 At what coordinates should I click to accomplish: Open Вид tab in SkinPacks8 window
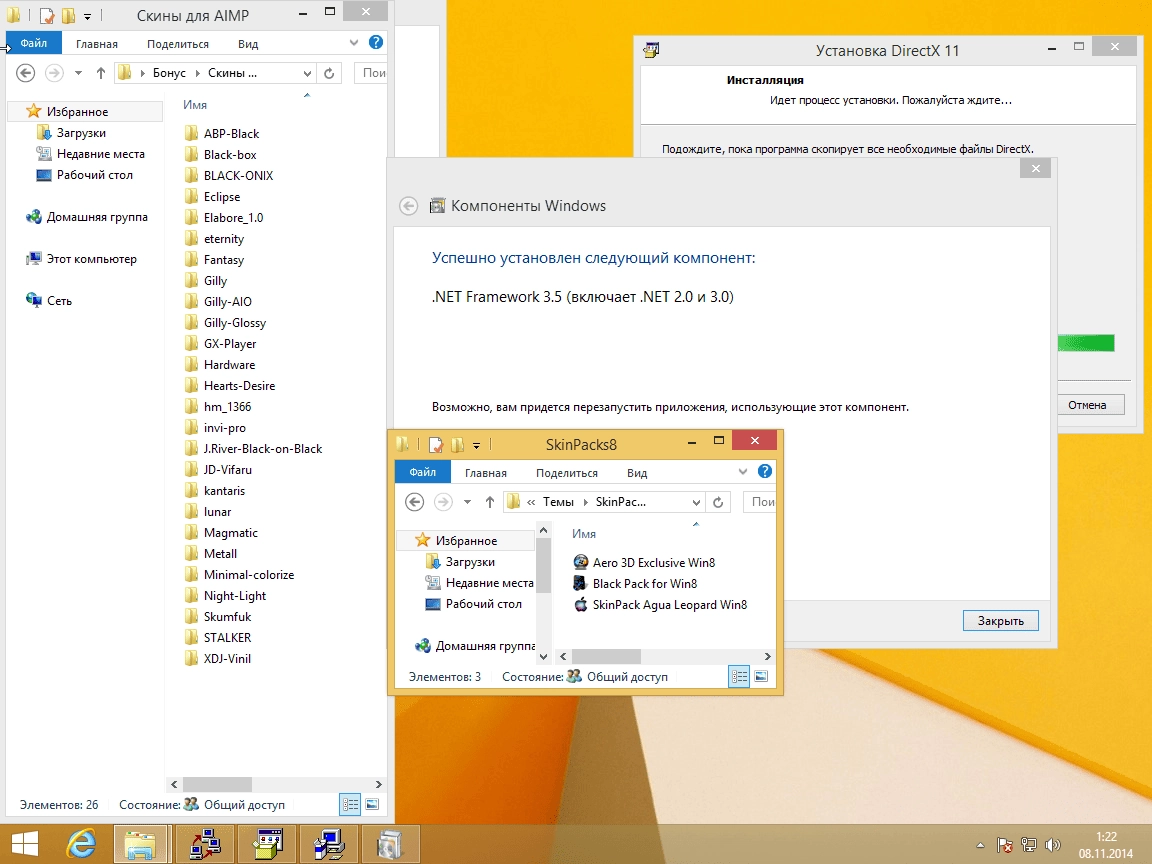pyautogui.click(x=637, y=473)
